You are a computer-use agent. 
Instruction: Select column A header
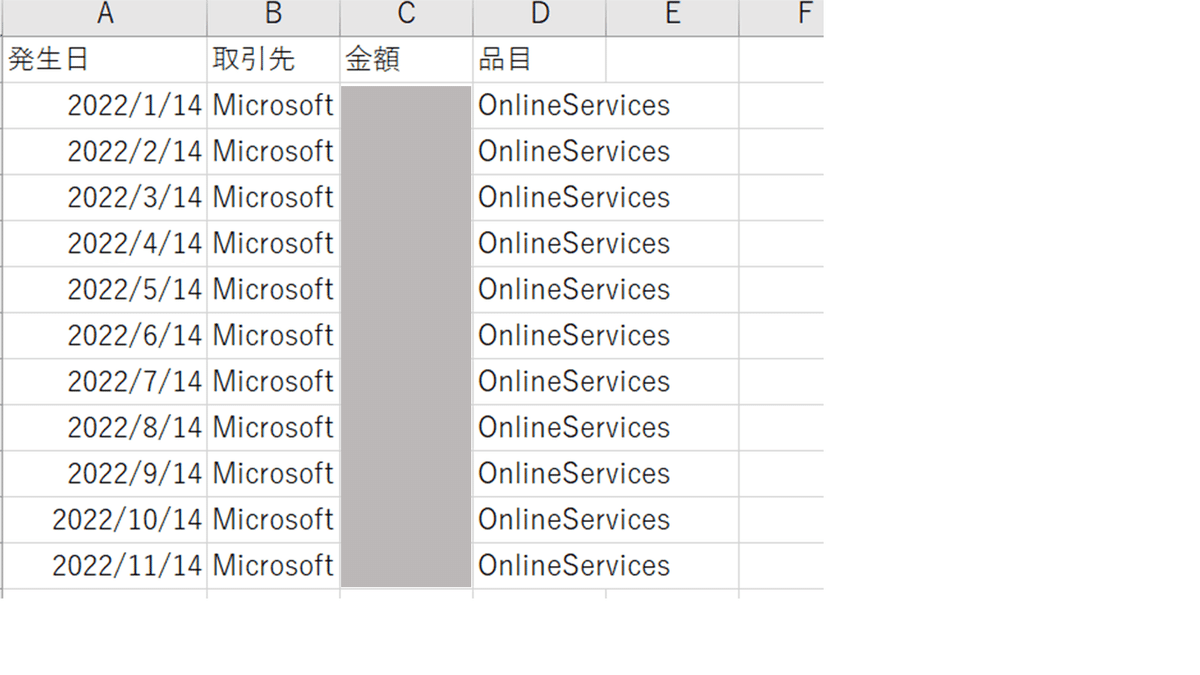(104, 17)
